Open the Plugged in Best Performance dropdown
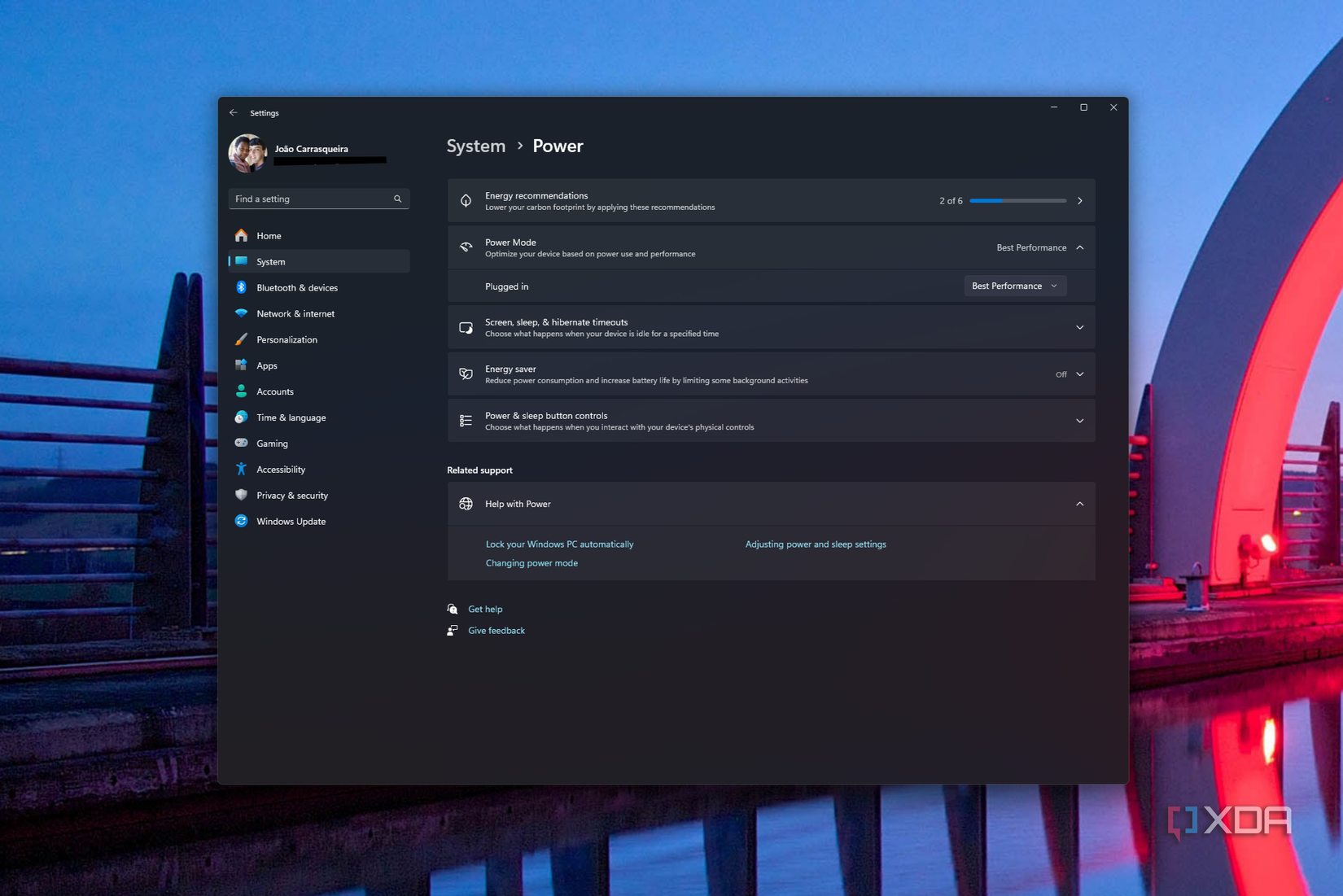 pyautogui.click(x=1014, y=286)
